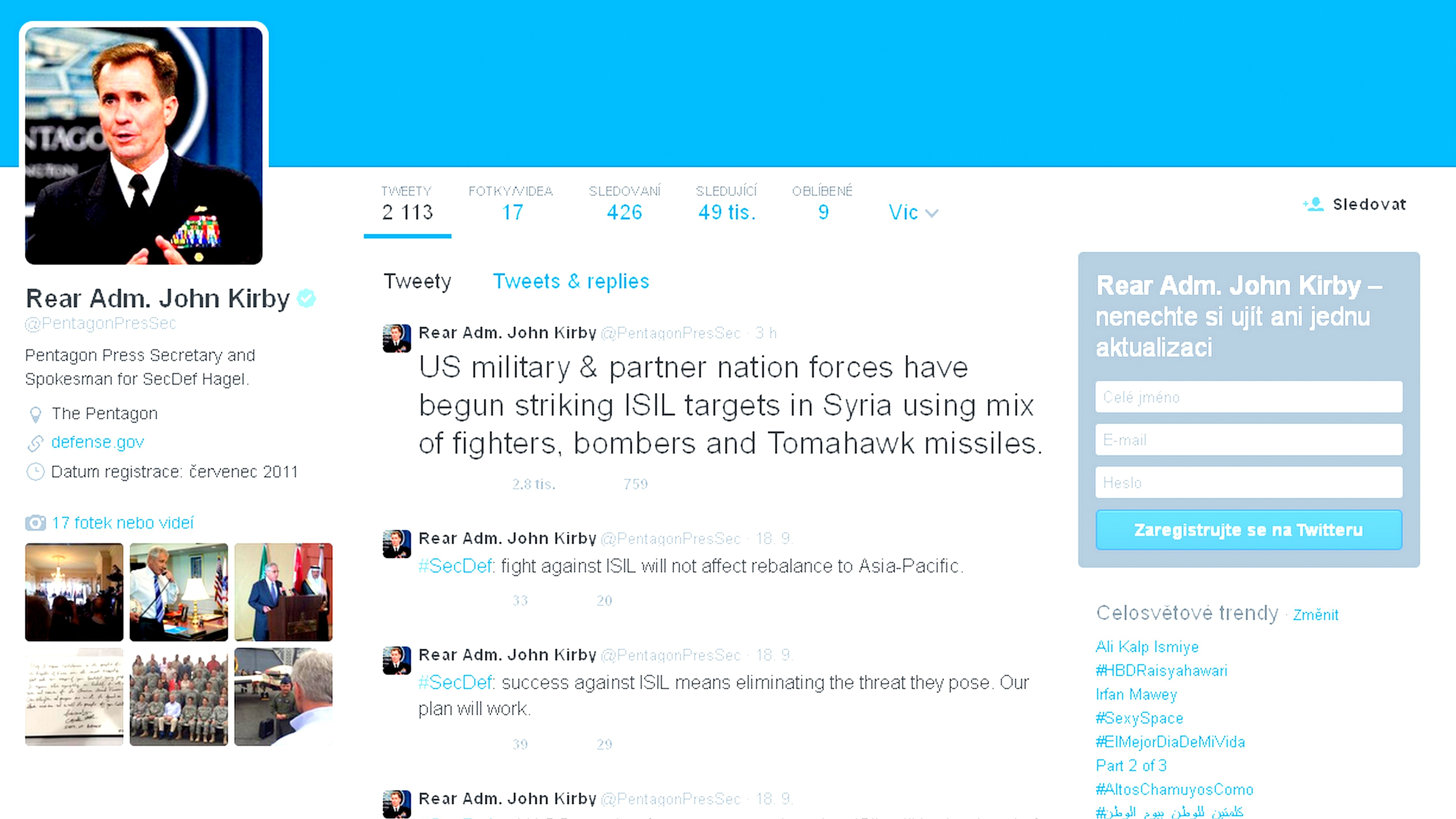Viewport: 1456px width, 819px height.
Task: Expand the Víc dropdown menu
Action: (912, 212)
